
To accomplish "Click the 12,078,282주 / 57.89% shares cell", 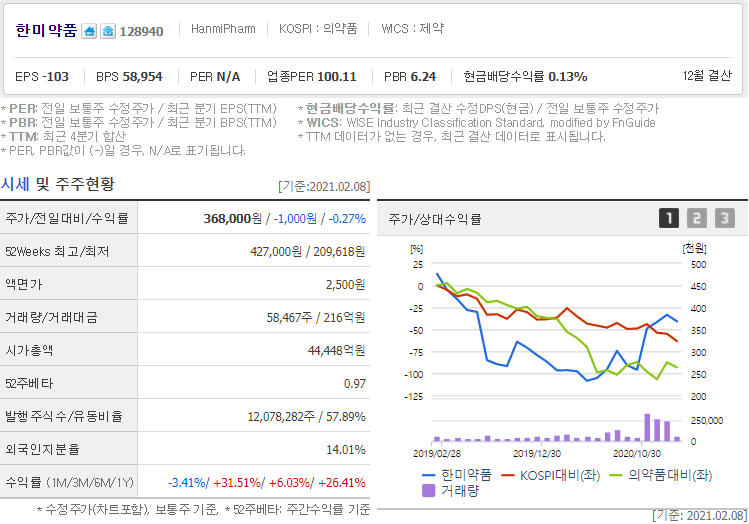I will pos(306,417).
